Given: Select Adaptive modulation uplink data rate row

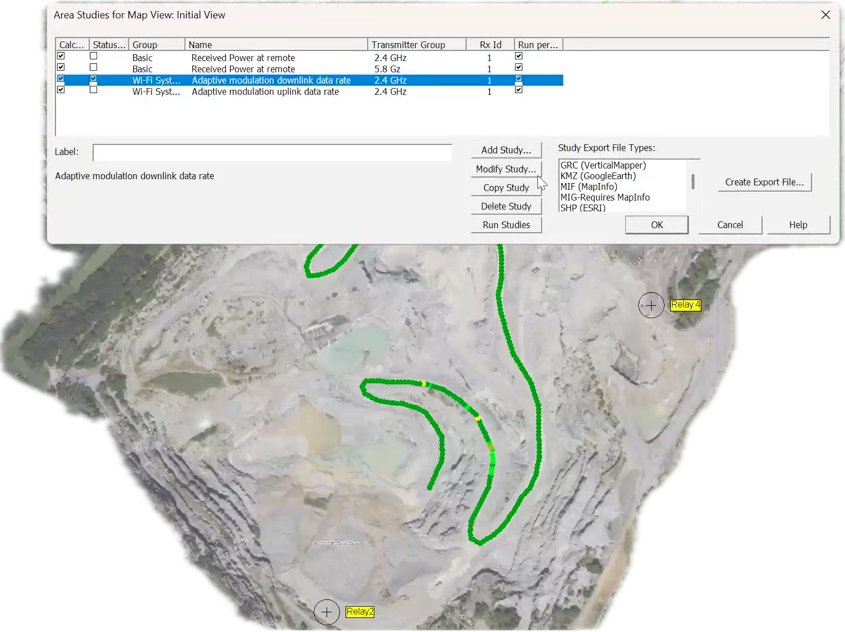Looking at the screenshot, I should (309, 92).
